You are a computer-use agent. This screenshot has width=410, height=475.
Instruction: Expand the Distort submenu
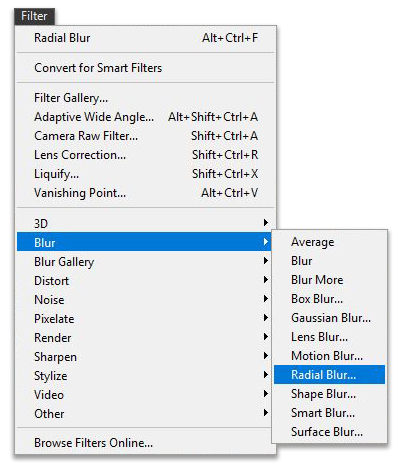pos(144,280)
